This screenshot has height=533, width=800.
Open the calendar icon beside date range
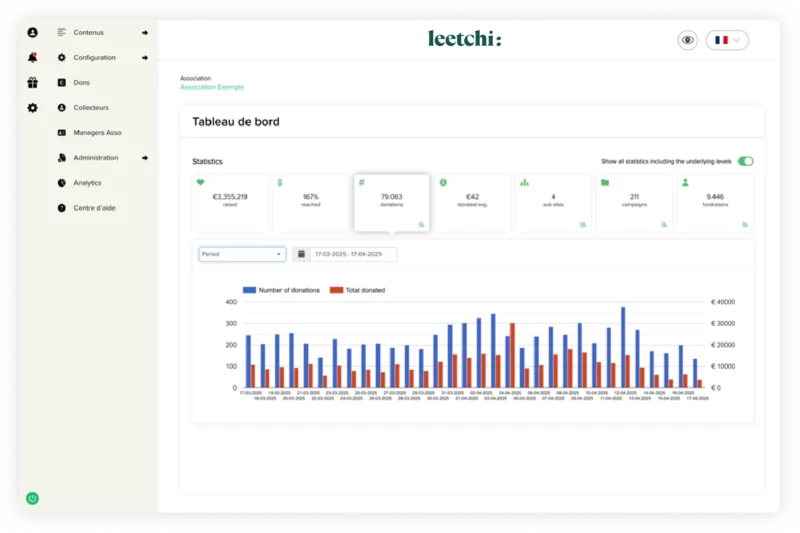[x=302, y=253]
